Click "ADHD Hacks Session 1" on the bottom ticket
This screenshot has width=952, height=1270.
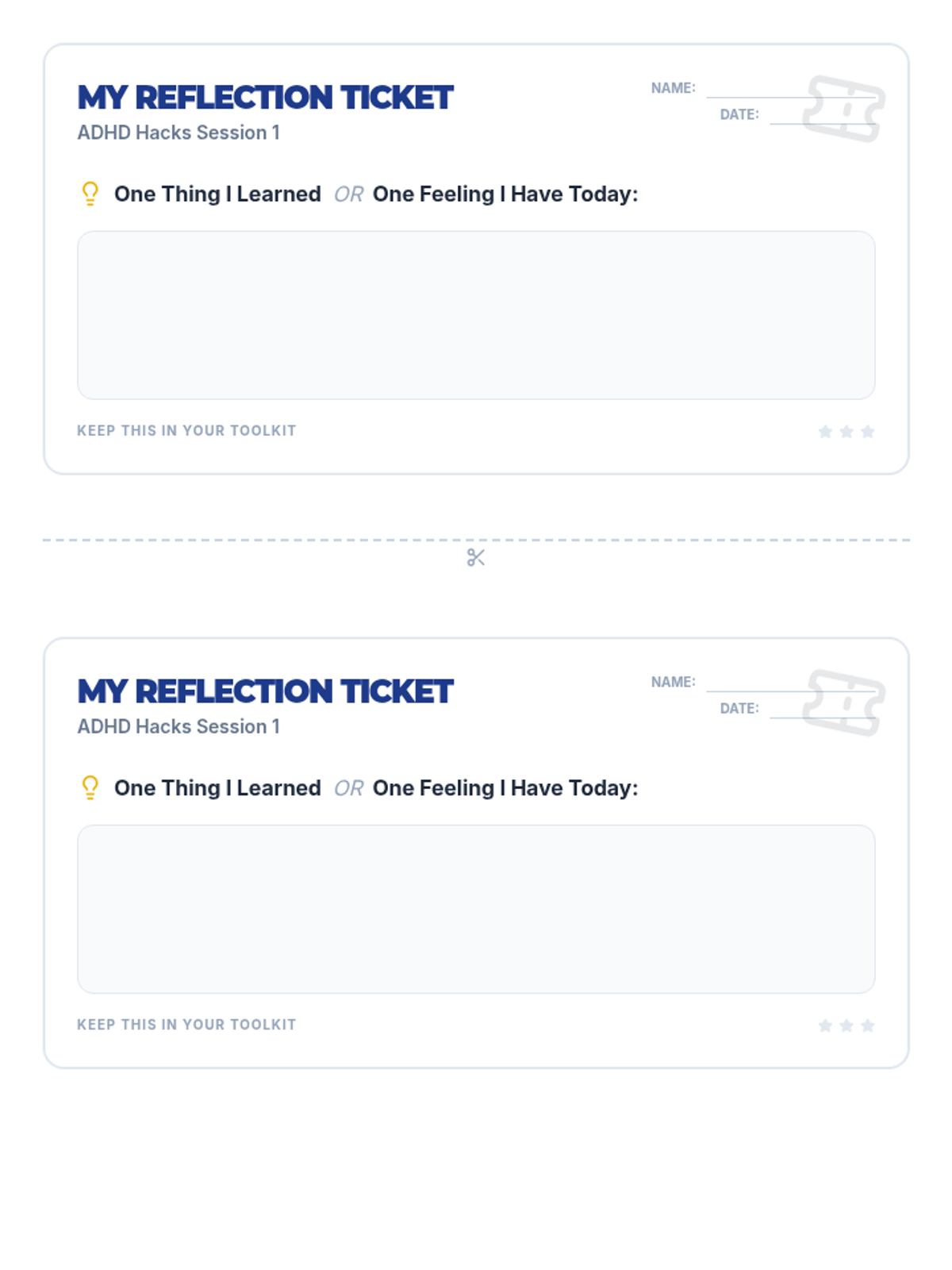(178, 726)
